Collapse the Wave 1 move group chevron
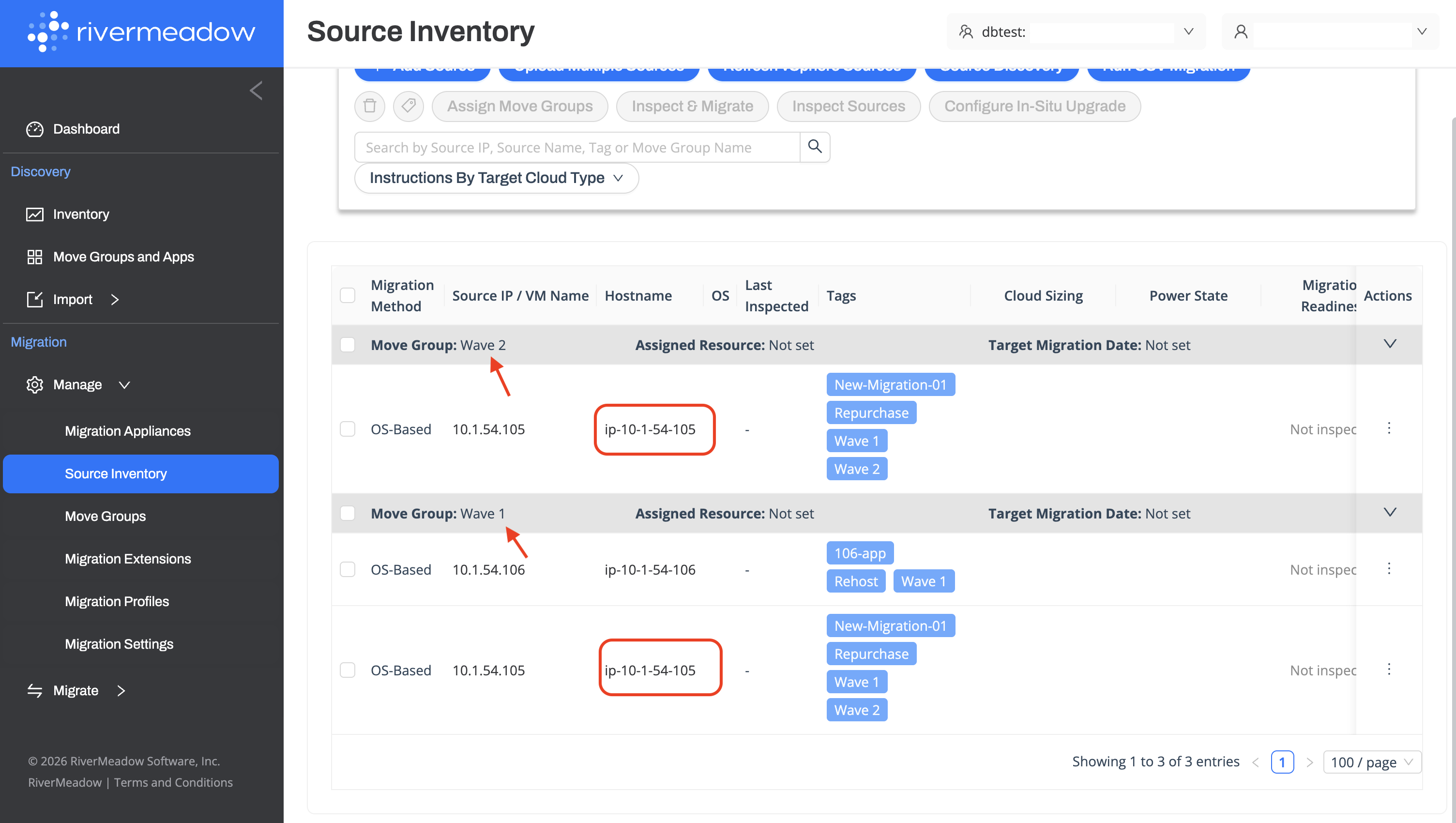This screenshot has width=1456, height=823. pos(1389,513)
